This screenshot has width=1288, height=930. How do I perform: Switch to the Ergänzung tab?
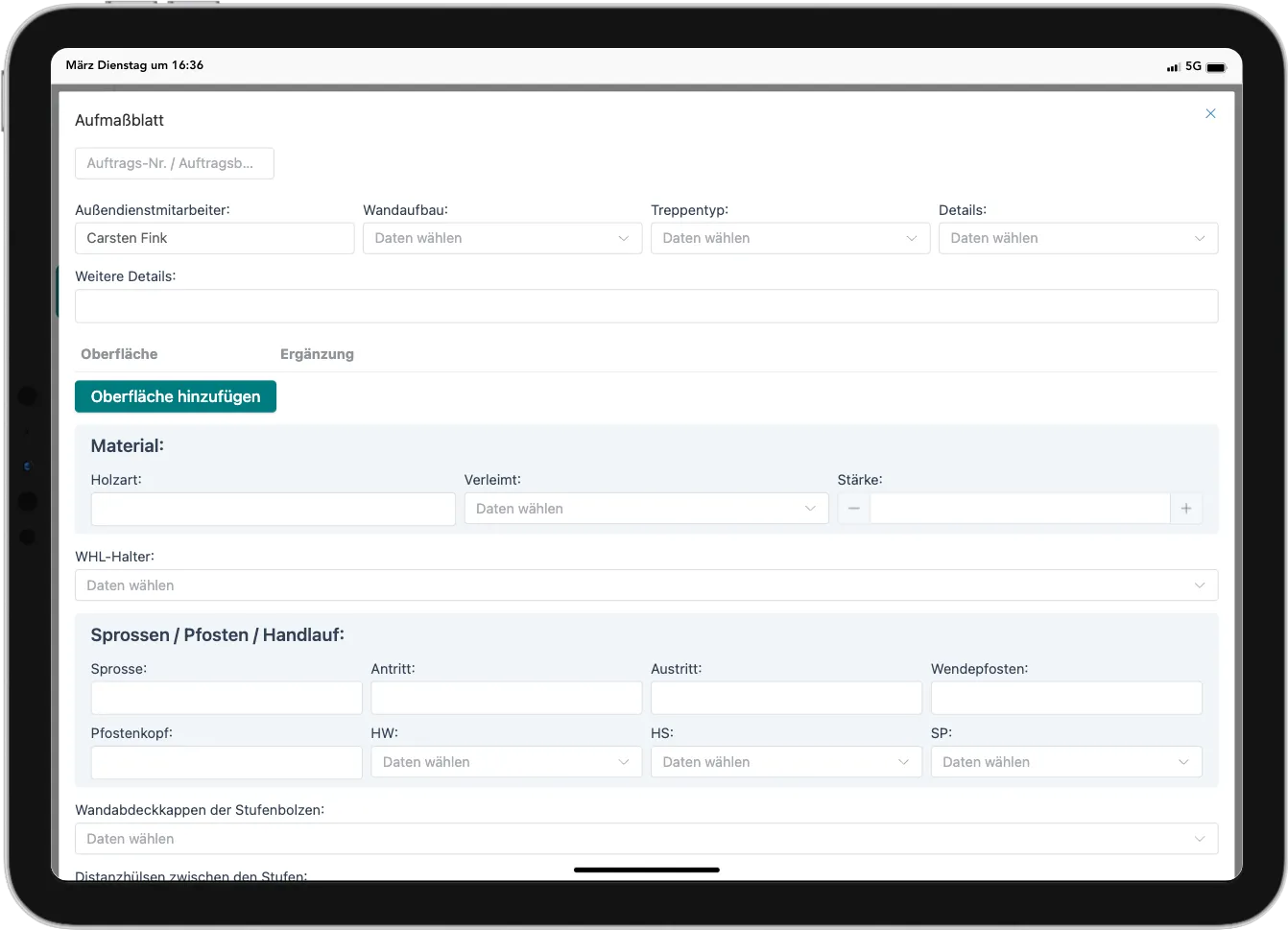click(x=317, y=354)
